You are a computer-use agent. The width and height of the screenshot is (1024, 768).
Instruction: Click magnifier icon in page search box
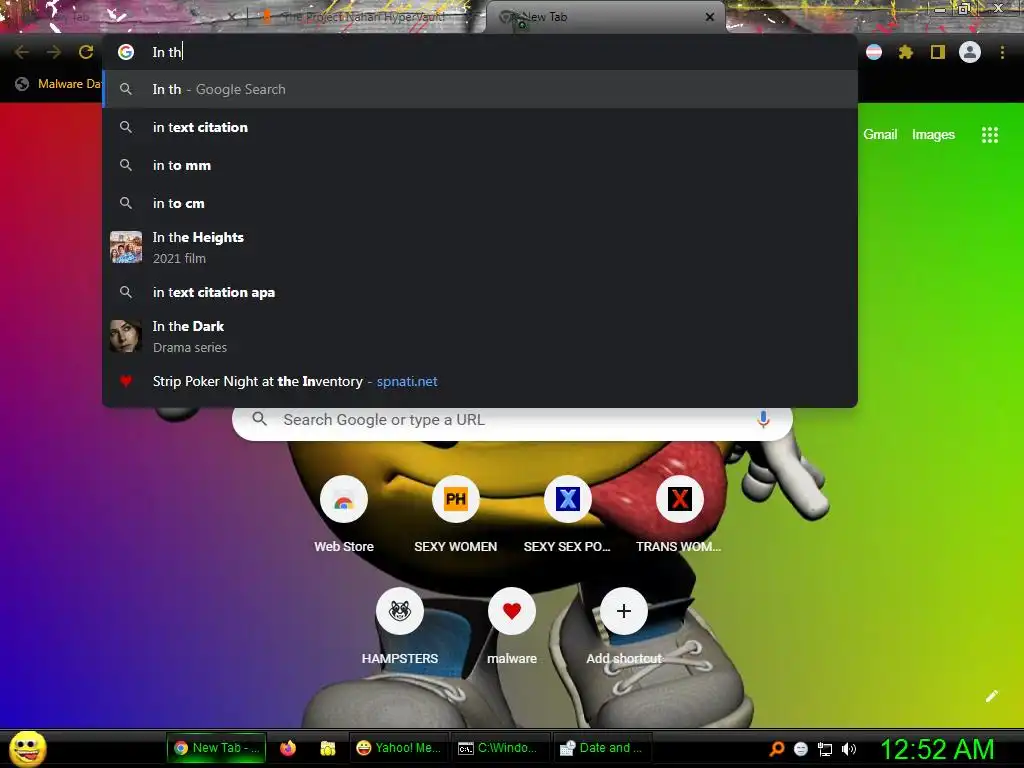259,419
